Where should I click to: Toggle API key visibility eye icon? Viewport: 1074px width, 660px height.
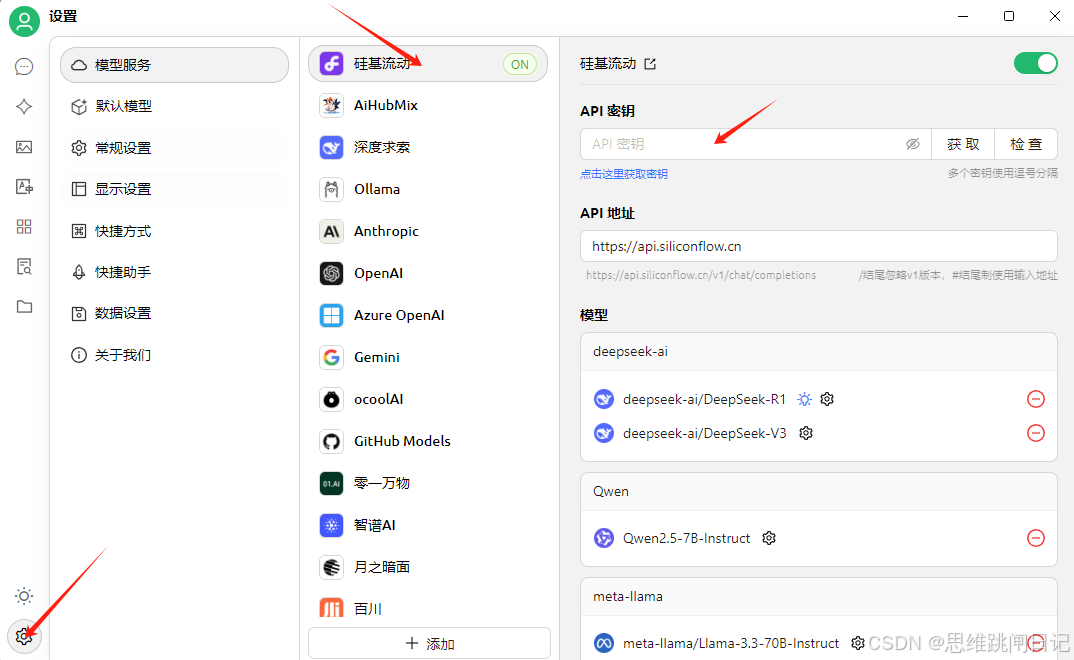click(x=912, y=144)
